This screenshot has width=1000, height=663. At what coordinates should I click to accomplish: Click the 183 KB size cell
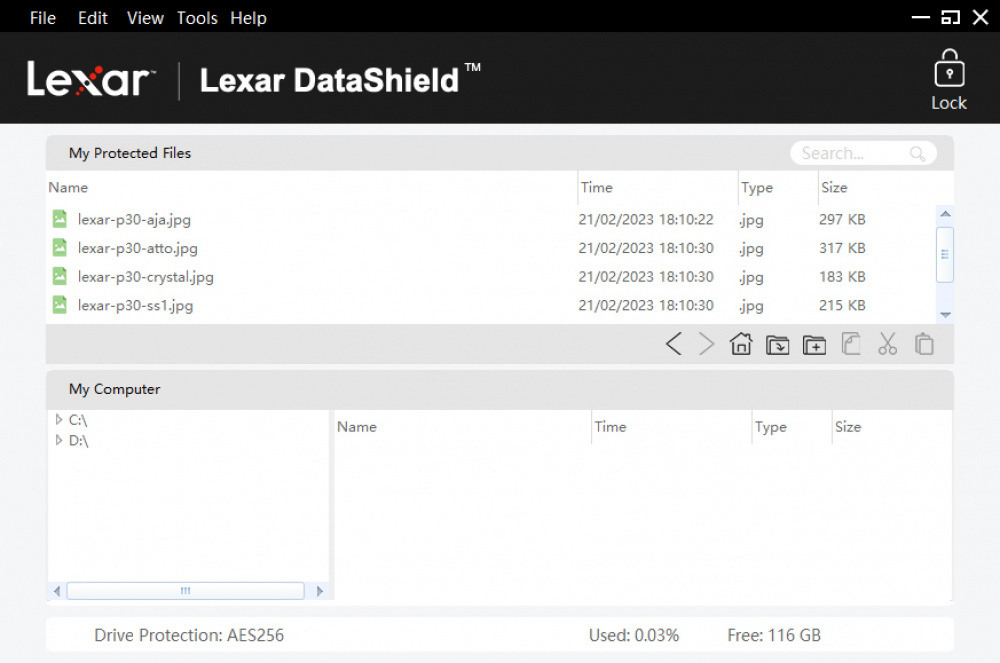coord(842,277)
